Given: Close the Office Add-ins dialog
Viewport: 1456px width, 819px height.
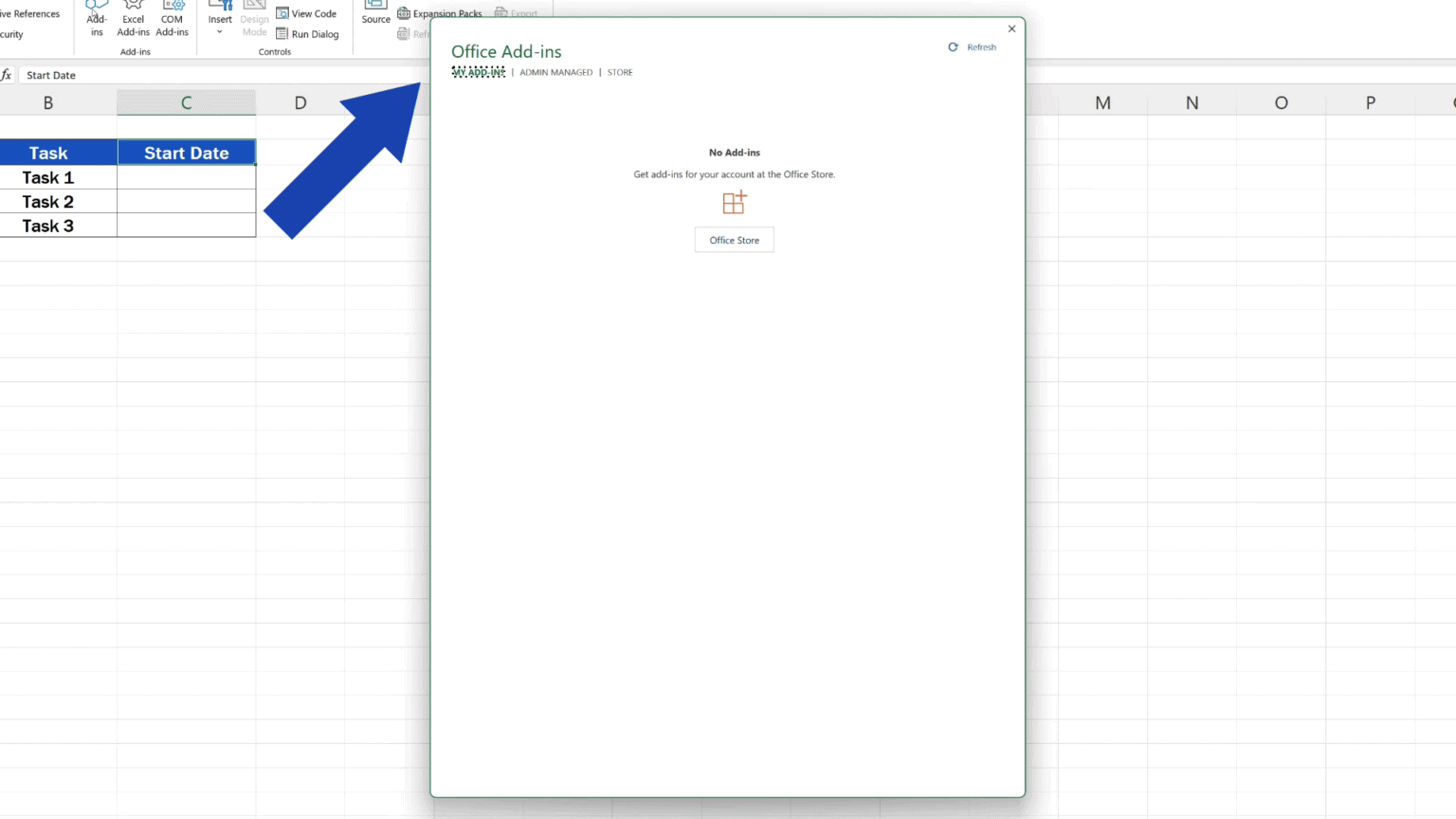Looking at the screenshot, I should 1011,28.
